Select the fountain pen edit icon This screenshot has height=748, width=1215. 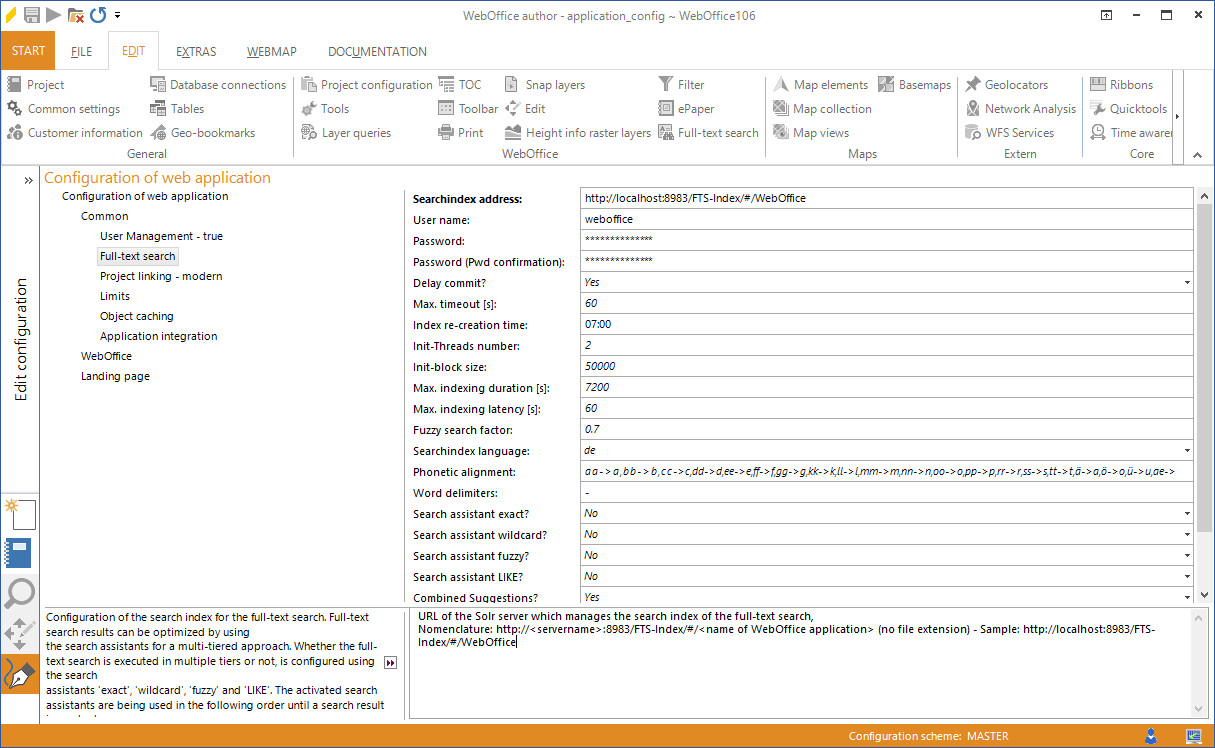(x=19, y=675)
